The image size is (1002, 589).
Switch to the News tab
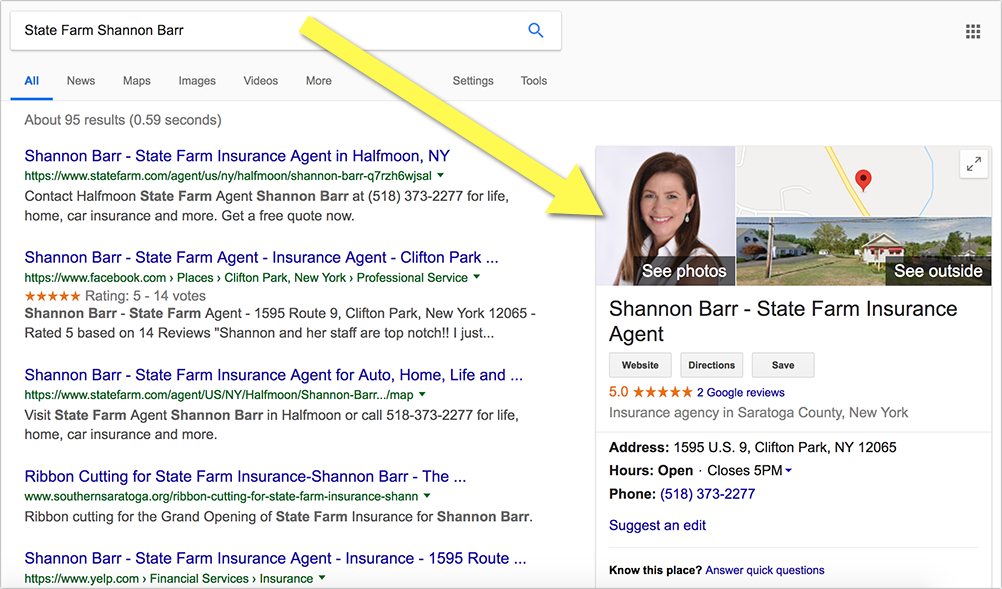tap(81, 80)
